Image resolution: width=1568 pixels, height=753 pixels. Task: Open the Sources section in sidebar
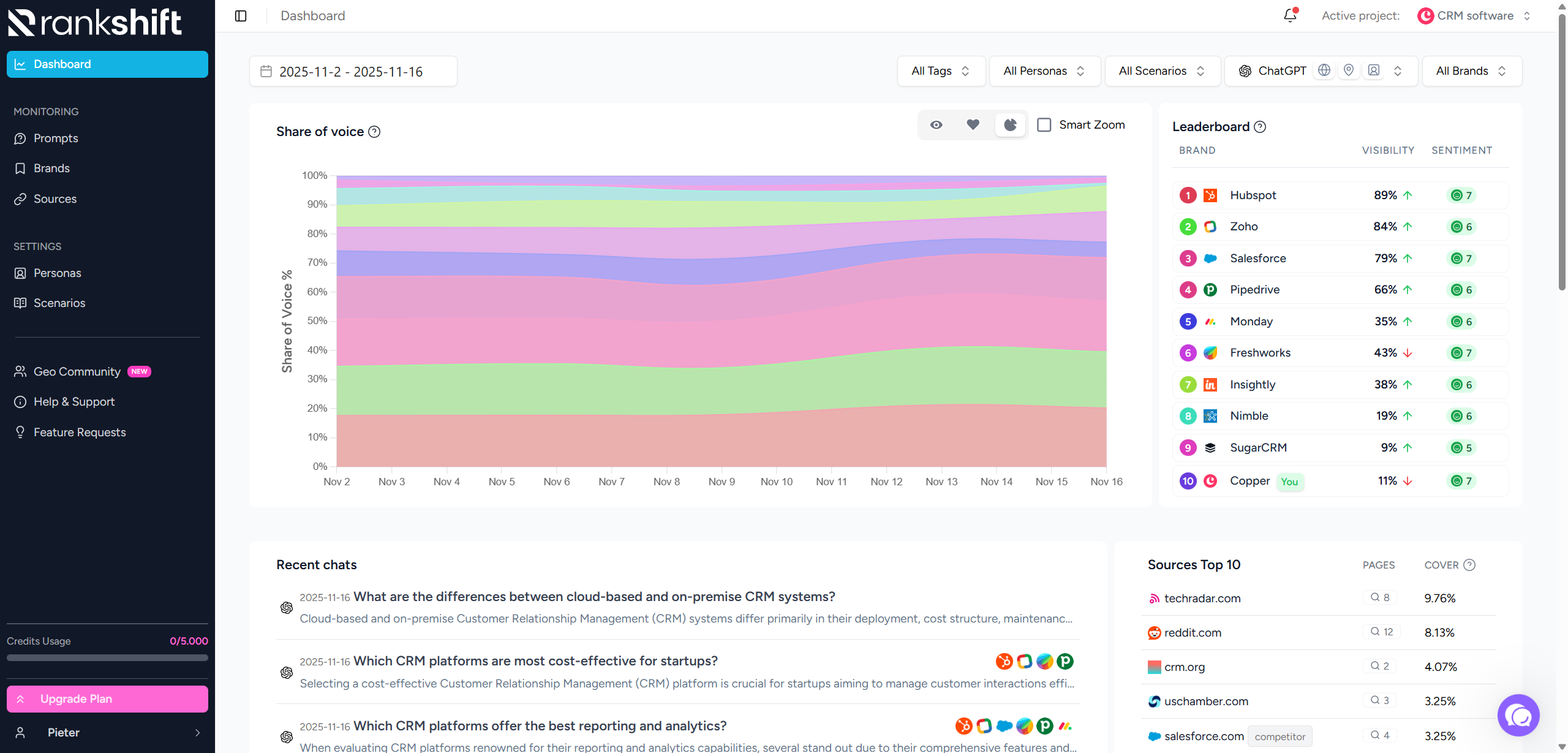55,199
